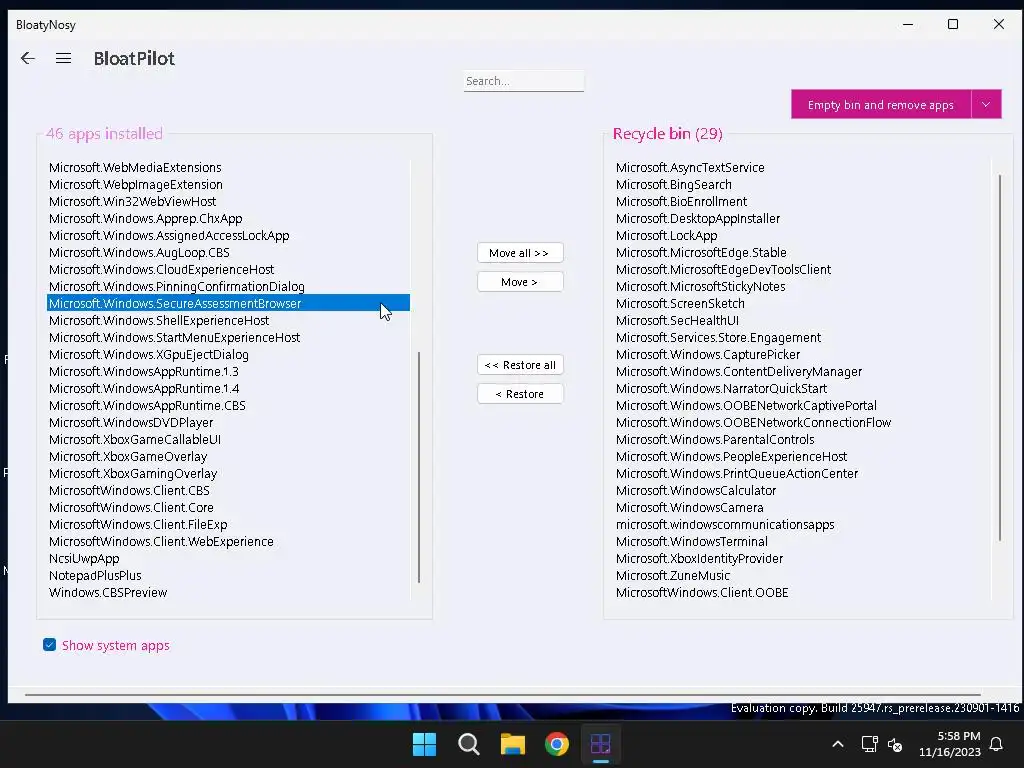The height and width of the screenshot is (768, 1024).
Task: Select Microsoft.SecHealthUI in Recycle bin
Action: (802, 320)
